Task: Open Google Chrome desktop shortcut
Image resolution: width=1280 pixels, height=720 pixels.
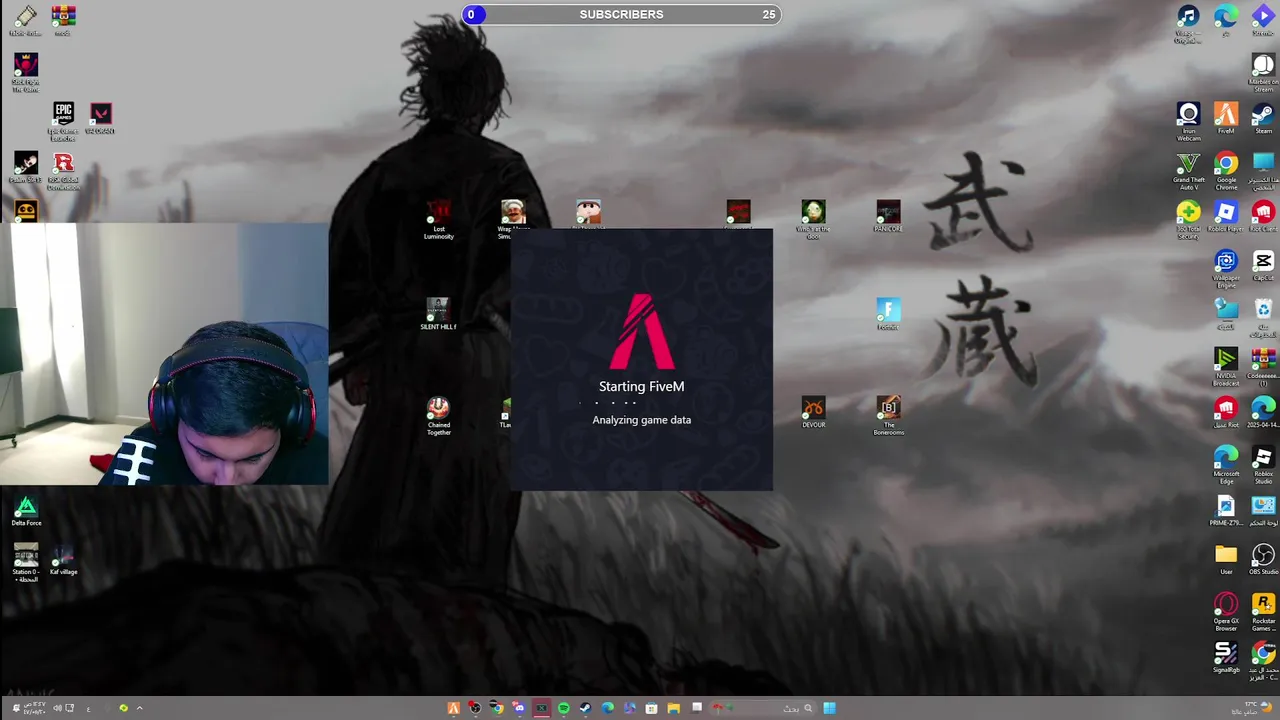Action: [x=1226, y=171]
